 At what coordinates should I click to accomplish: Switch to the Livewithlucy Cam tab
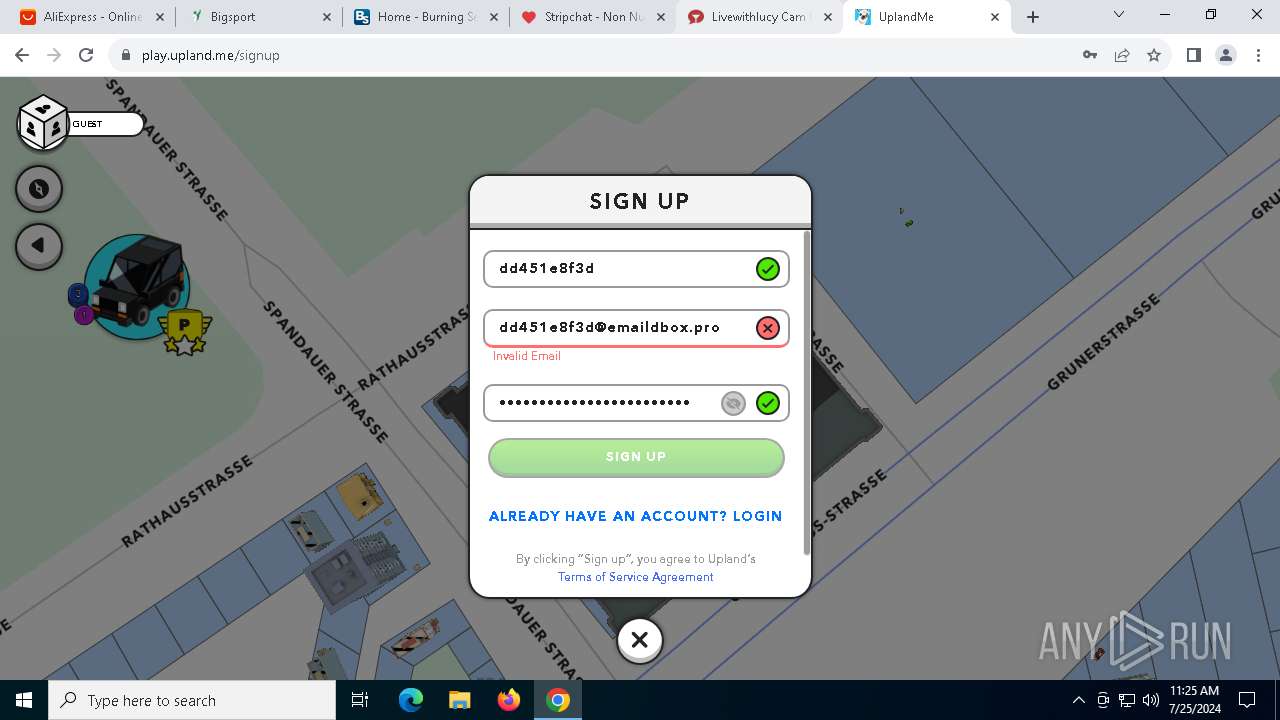(758, 17)
